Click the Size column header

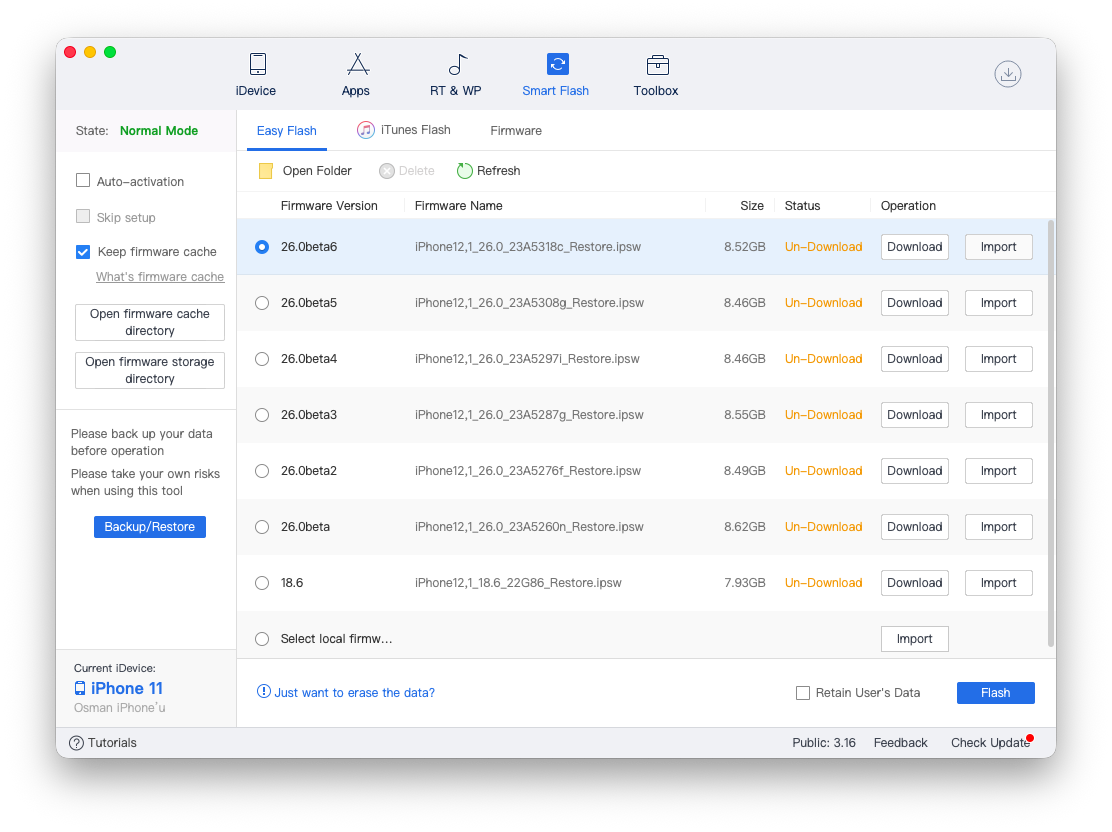coord(752,206)
